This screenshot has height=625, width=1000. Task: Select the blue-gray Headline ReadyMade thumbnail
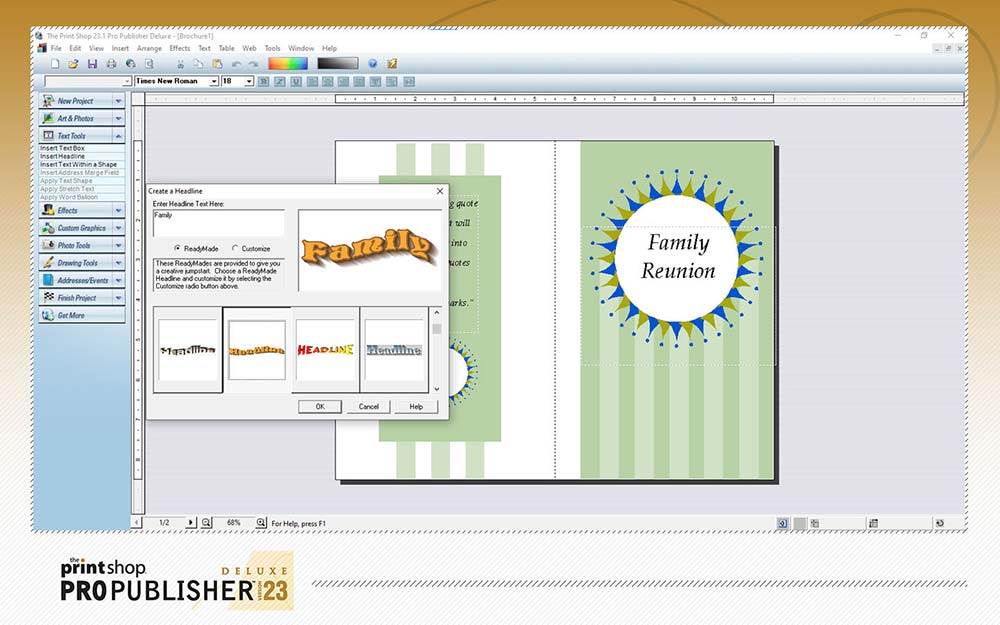(394, 349)
